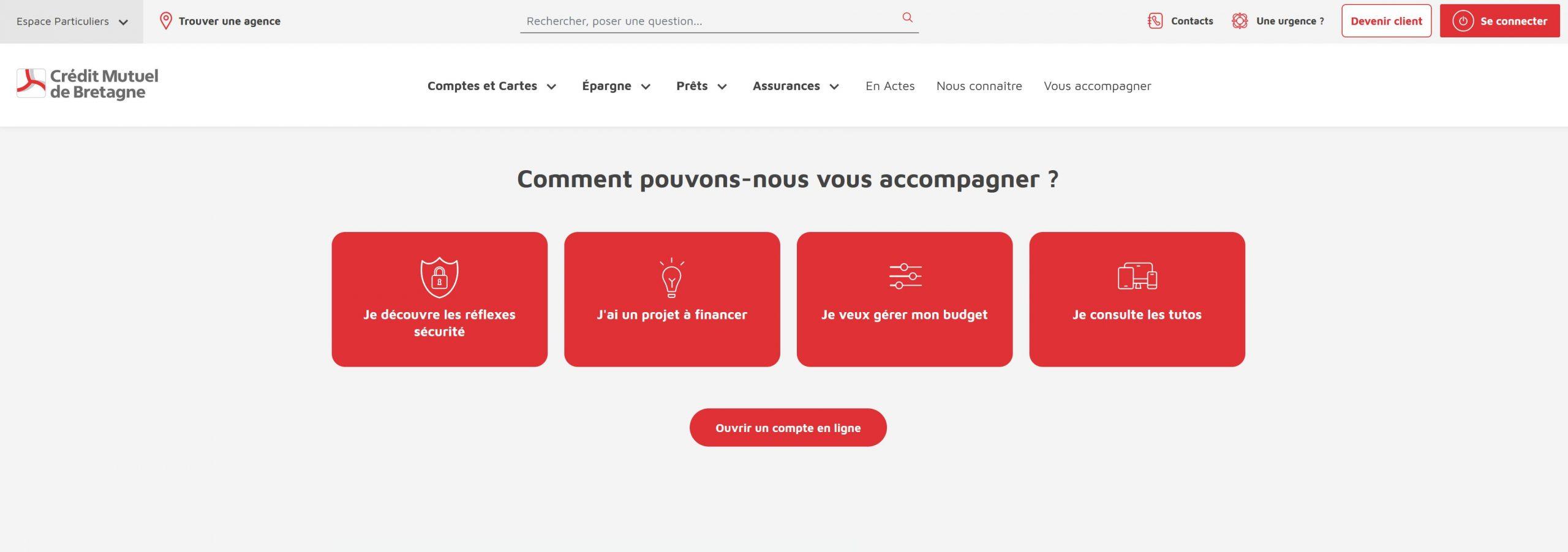Click the light bulb project icon
Image resolution: width=1568 pixels, height=552 pixels.
coord(671,278)
